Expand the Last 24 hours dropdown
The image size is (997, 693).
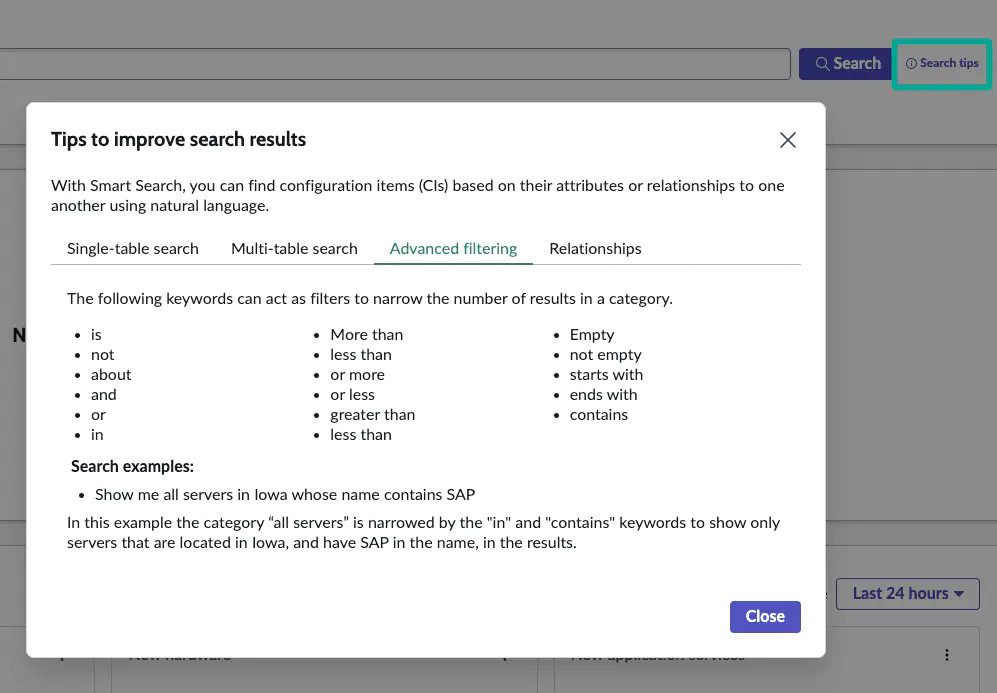(x=907, y=593)
